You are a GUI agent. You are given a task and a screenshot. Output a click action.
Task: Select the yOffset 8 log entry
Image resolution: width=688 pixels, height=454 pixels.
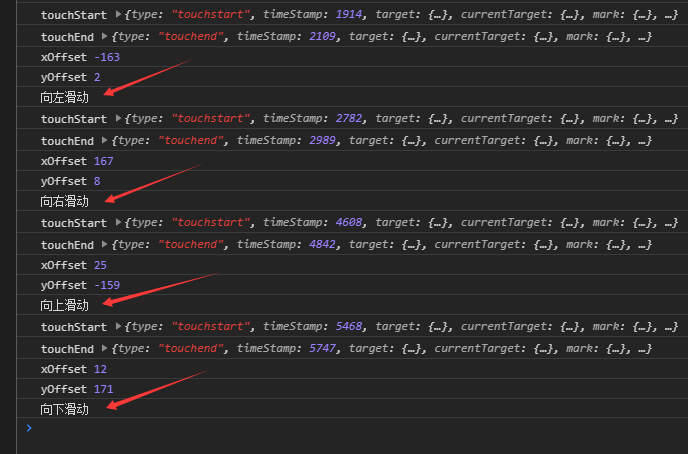pos(352,181)
